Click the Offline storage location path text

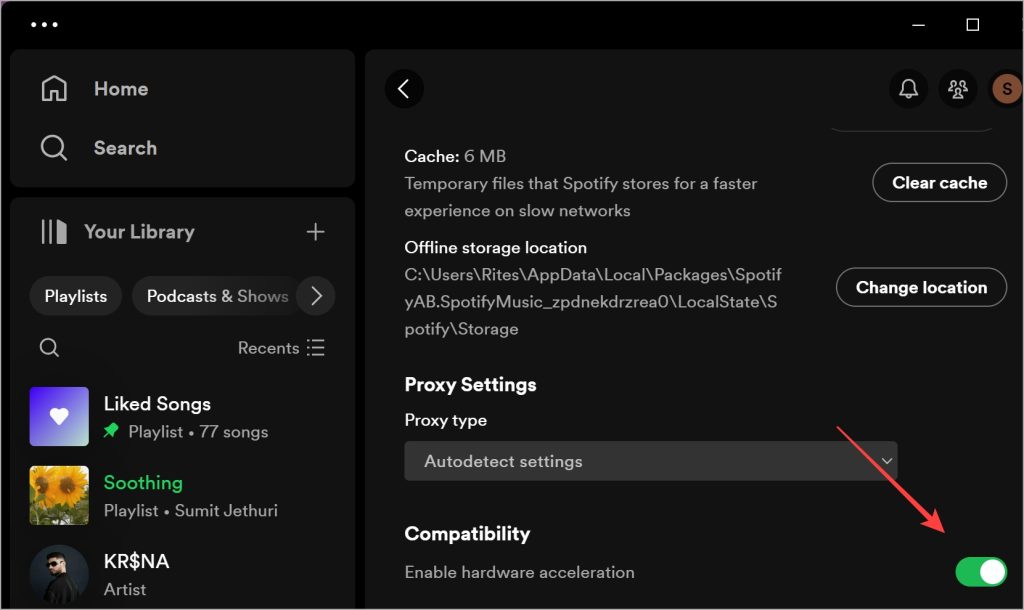point(593,302)
